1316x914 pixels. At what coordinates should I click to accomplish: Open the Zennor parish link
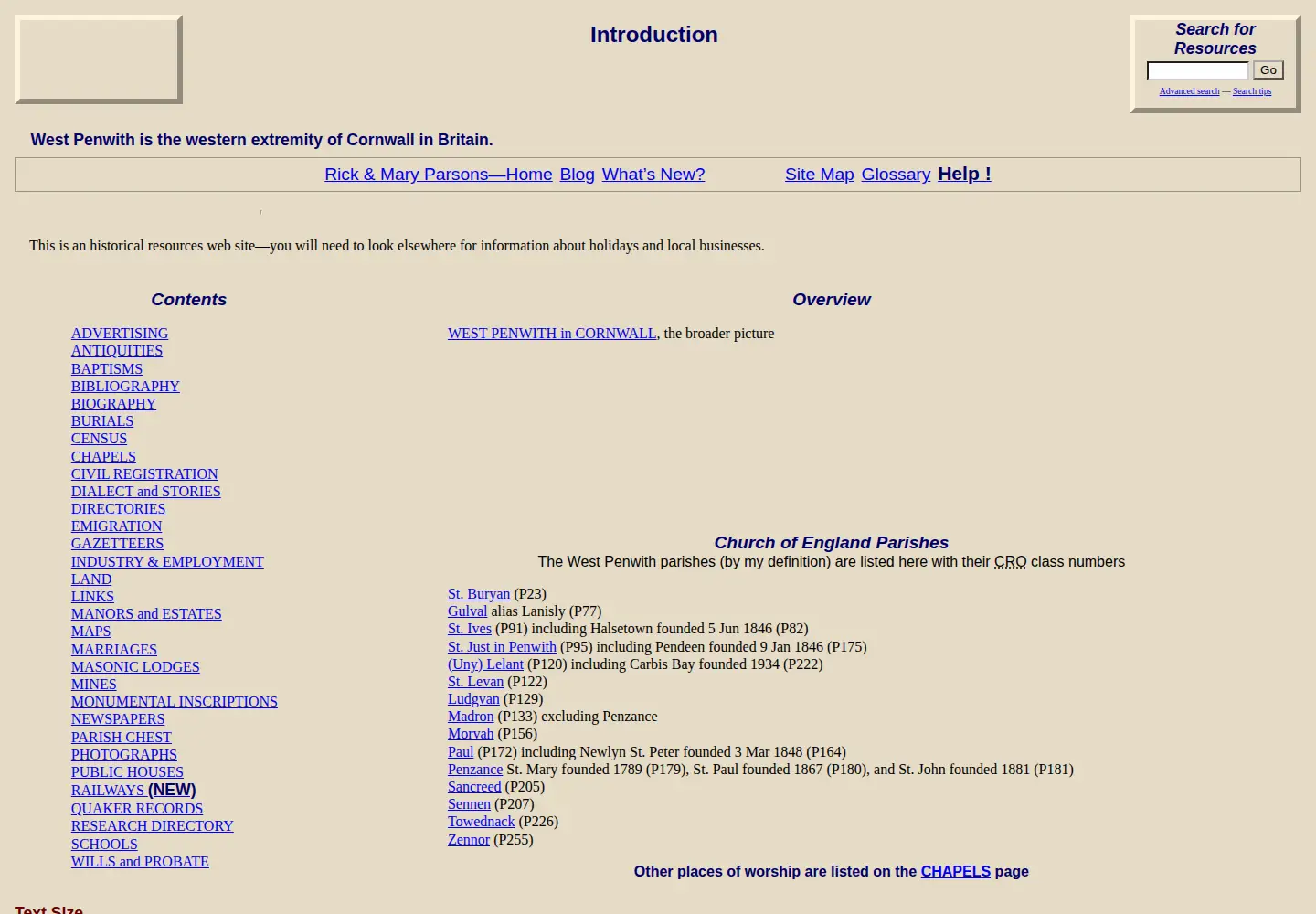pyautogui.click(x=469, y=840)
